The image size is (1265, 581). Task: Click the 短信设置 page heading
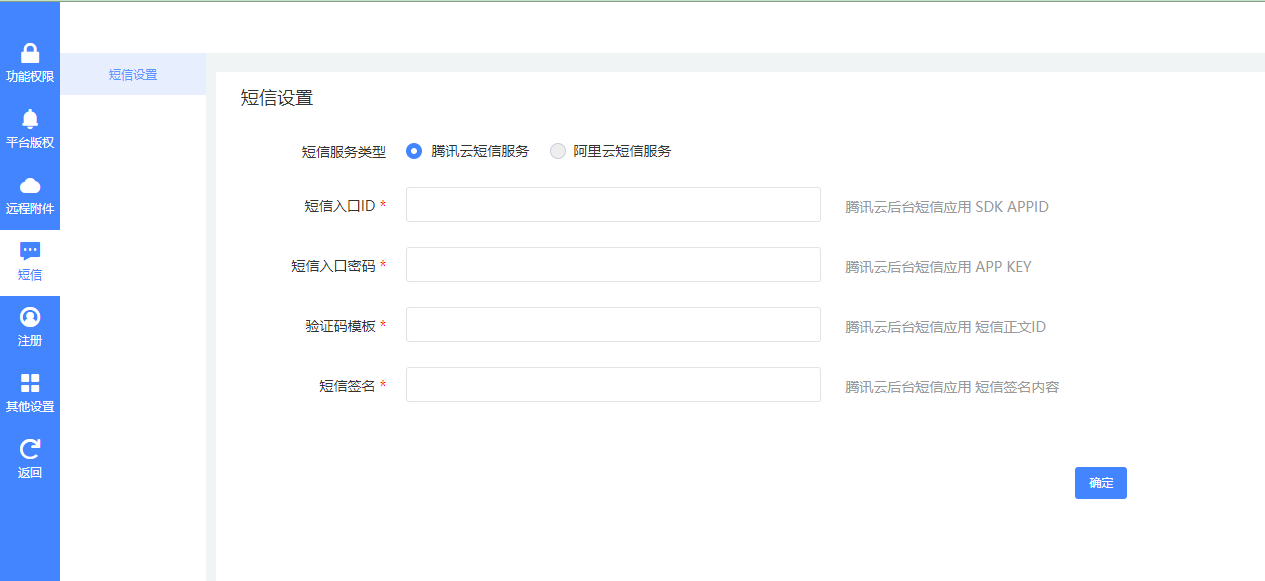(x=277, y=98)
